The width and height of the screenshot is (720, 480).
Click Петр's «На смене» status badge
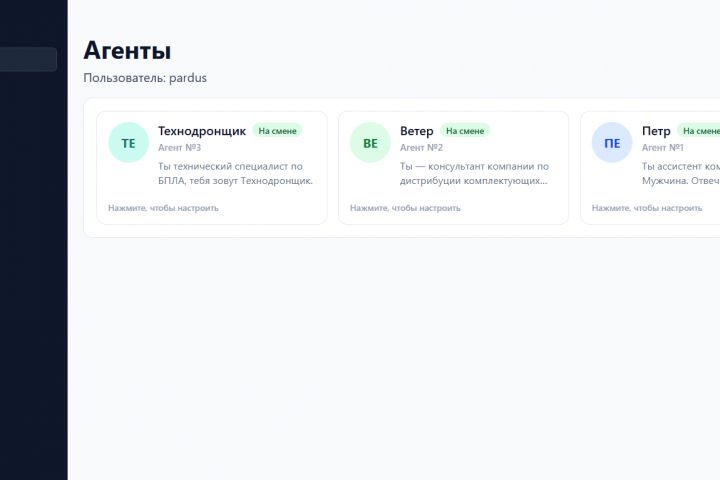[700, 131]
